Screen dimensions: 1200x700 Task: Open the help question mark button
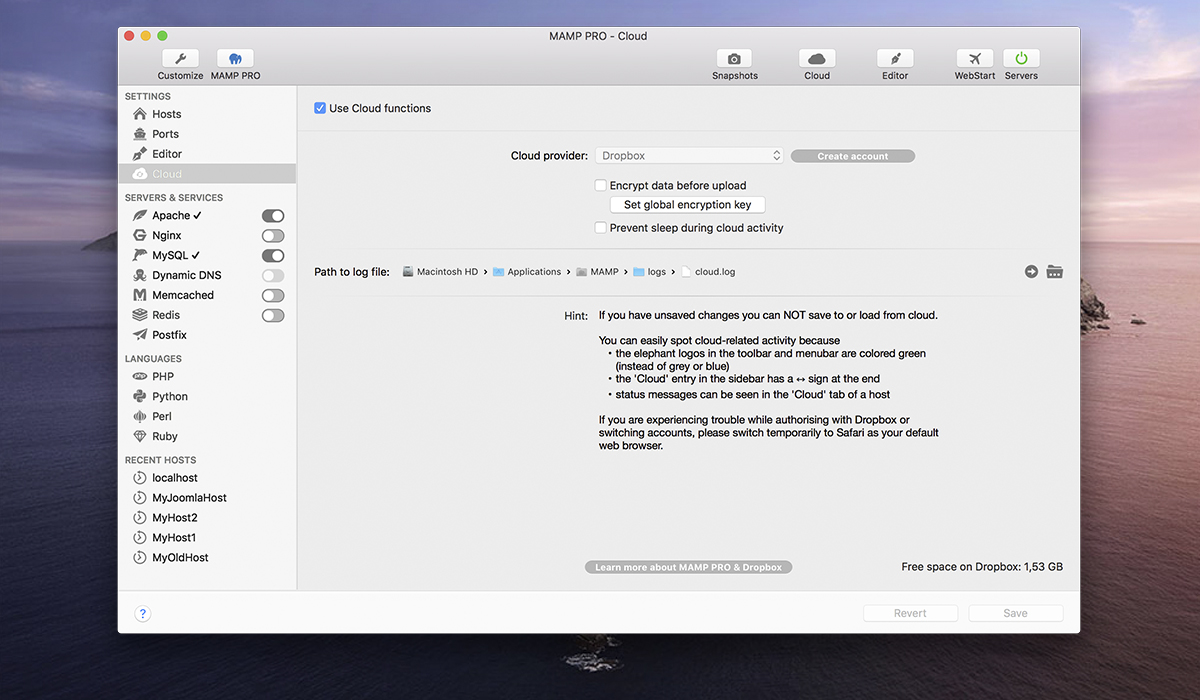pyautogui.click(x=142, y=614)
